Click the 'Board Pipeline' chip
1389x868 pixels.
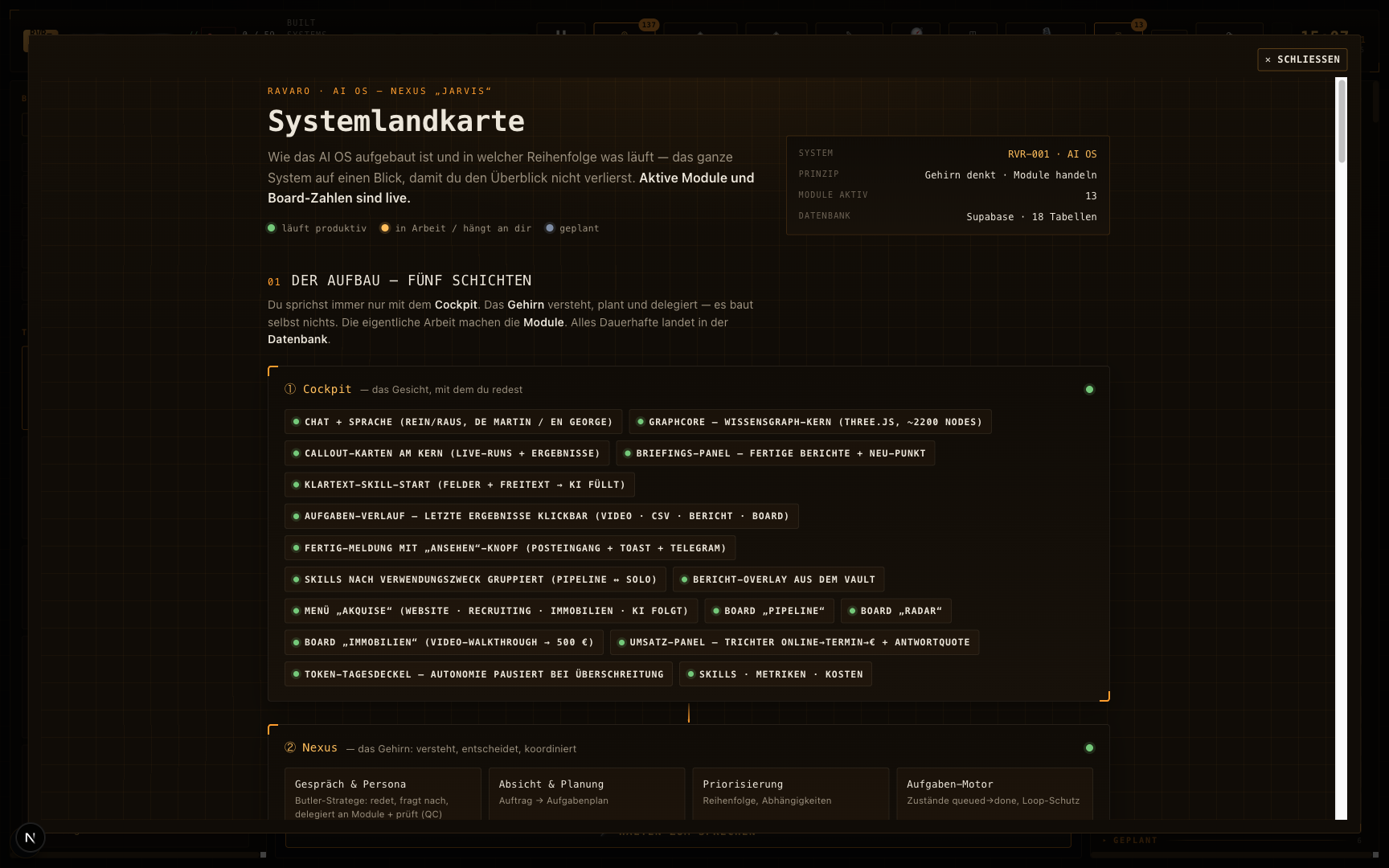point(769,611)
